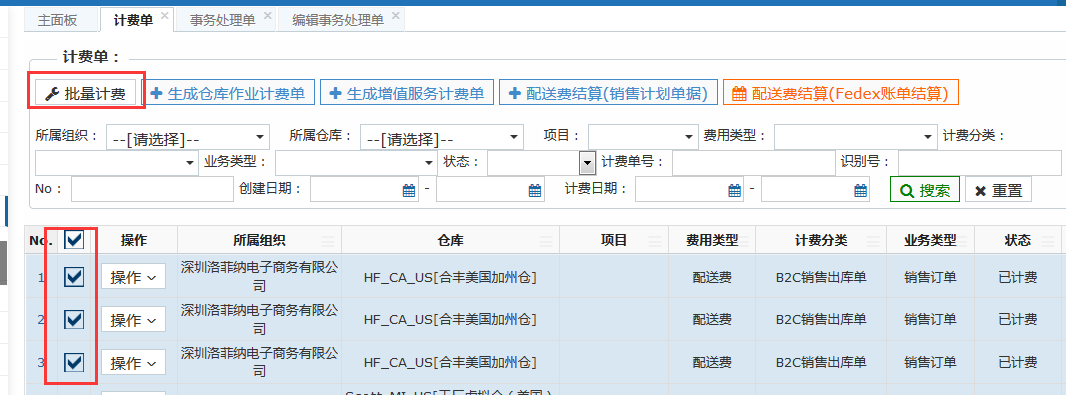Uncheck the checkbox in row 3
Viewport: 1066px width, 395px height.
click(x=73, y=362)
